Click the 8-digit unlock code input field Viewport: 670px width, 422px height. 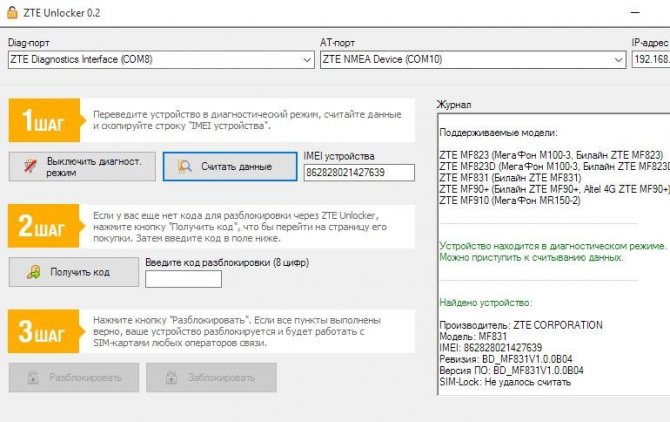[183, 279]
